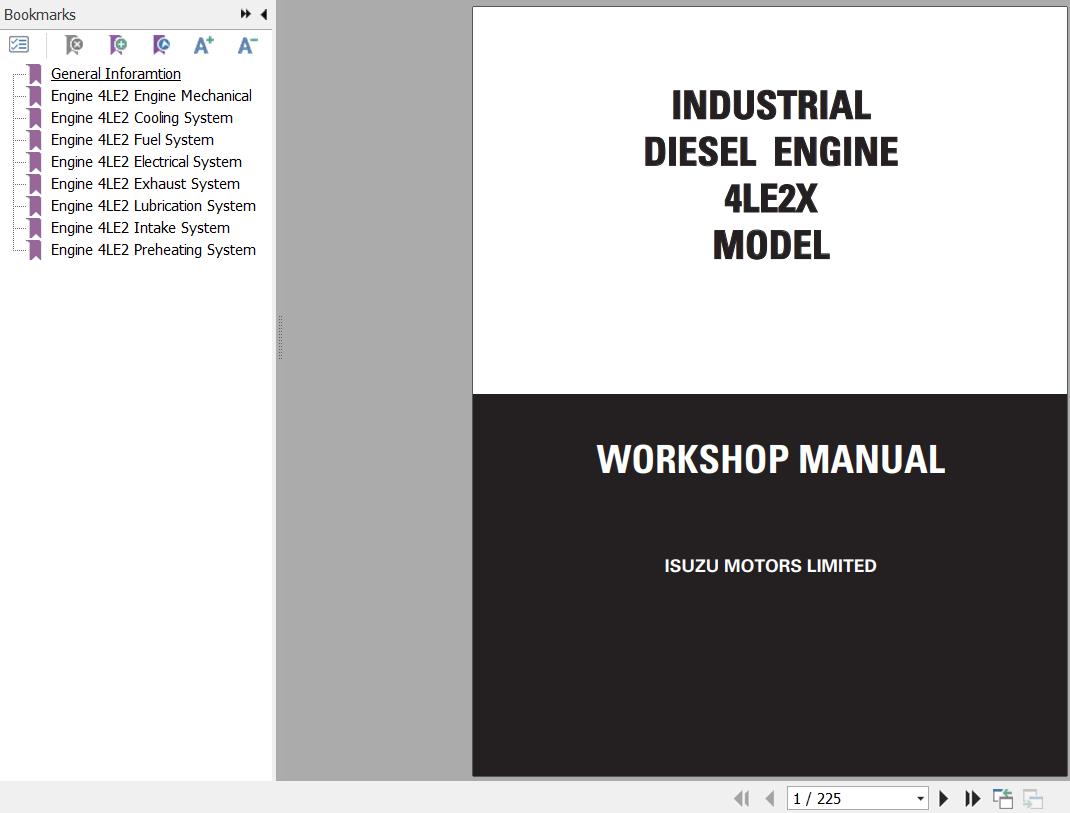Click the Bookmarks panel title
Image resolution: width=1070 pixels, height=813 pixels.
pyautogui.click(x=40, y=14)
